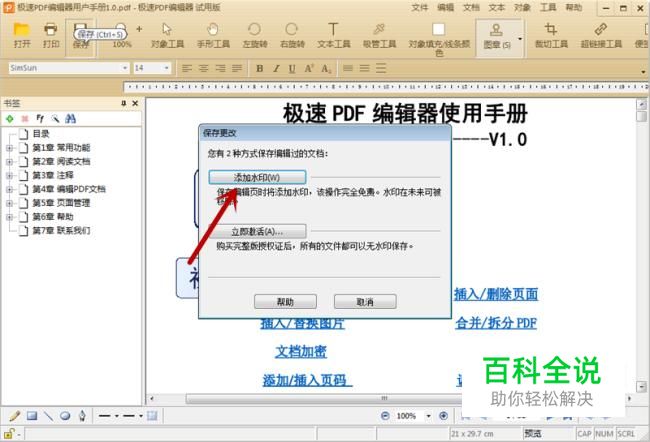Screen dimensions: 650x442
Task: Open the 图章 dropdown arrow
Action: [520, 39]
